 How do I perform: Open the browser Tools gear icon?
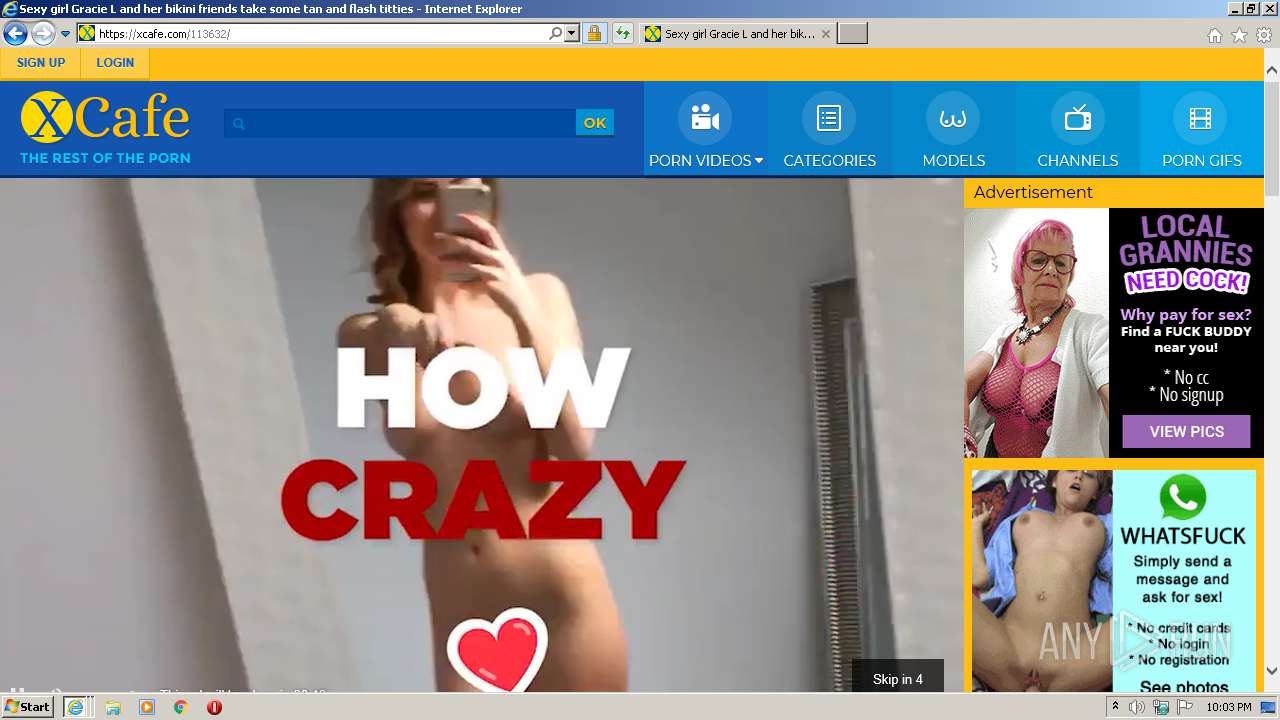[x=1264, y=35]
